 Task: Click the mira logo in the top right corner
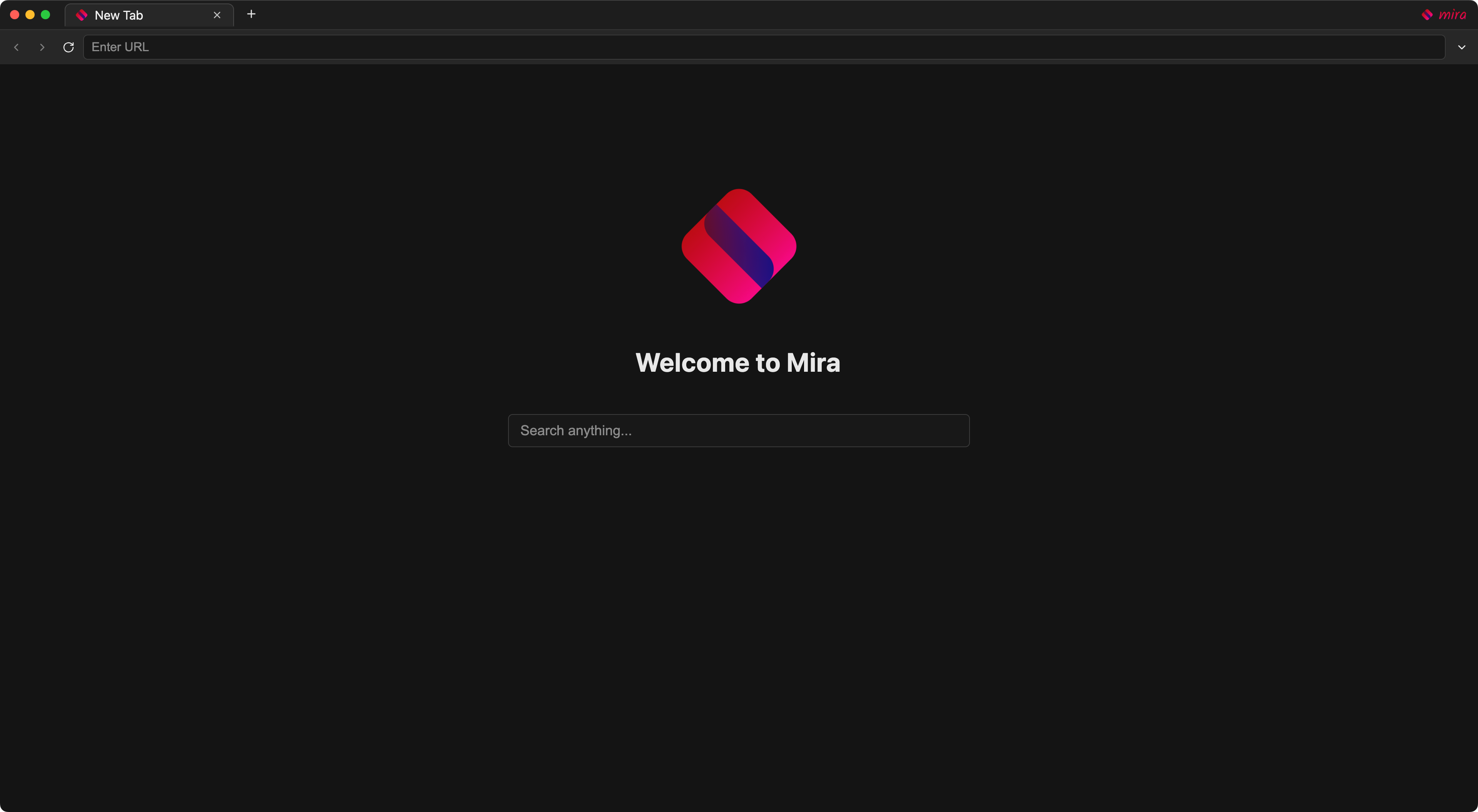point(1452,15)
